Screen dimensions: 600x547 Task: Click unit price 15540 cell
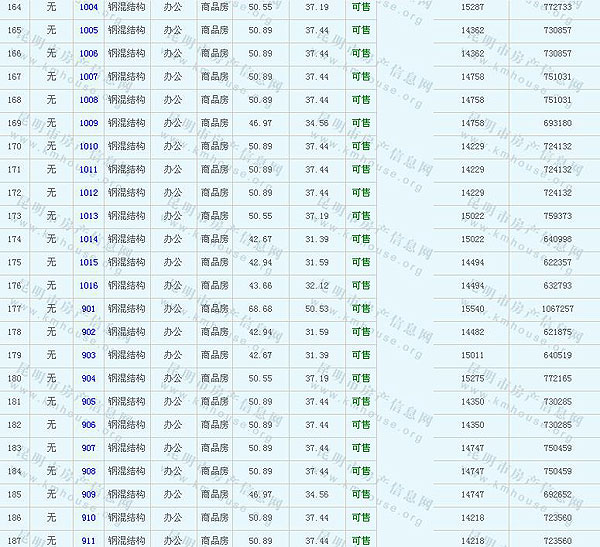coord(472,309)
